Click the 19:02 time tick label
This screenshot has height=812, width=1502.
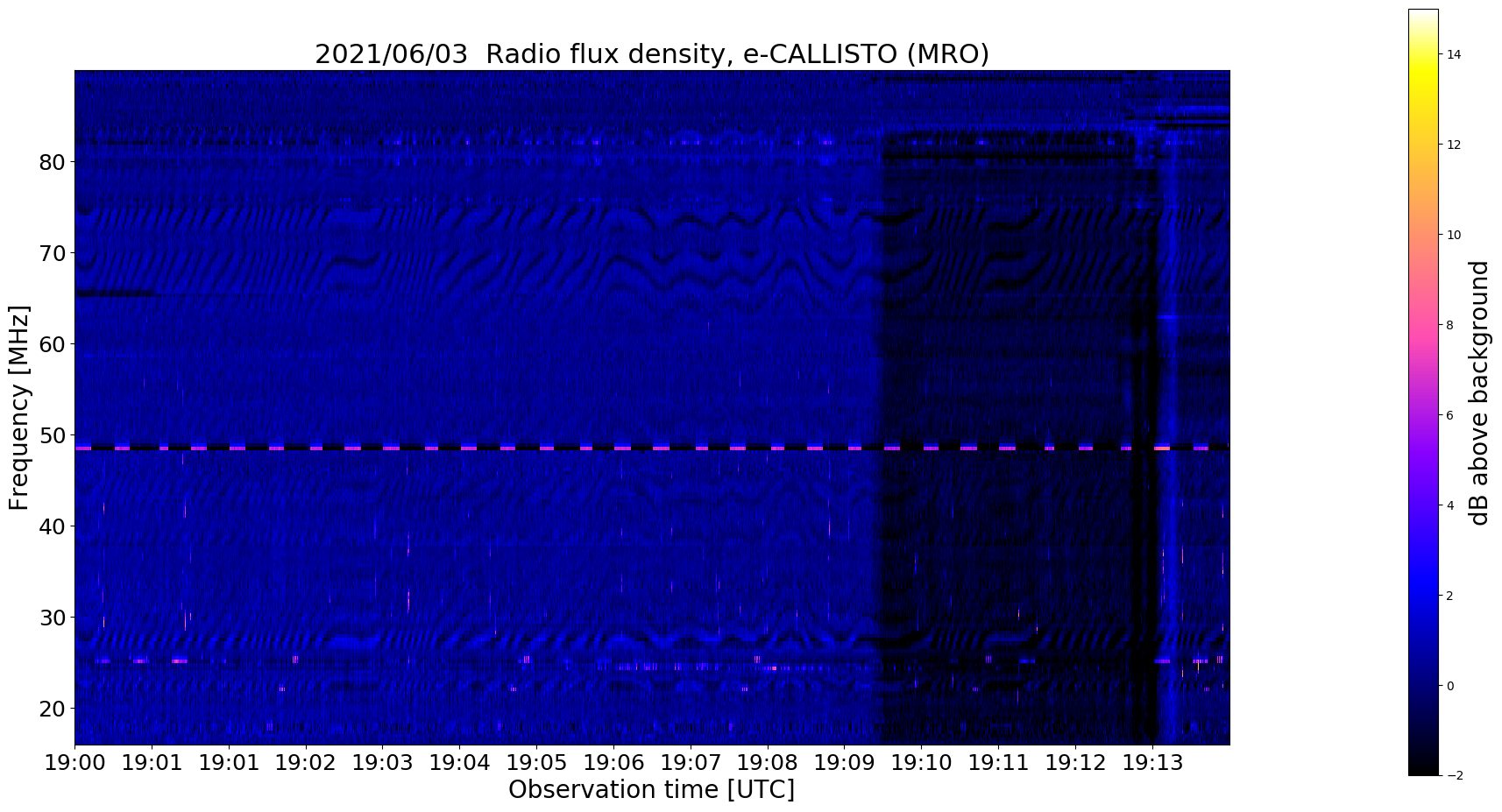(x=305, y=762)
